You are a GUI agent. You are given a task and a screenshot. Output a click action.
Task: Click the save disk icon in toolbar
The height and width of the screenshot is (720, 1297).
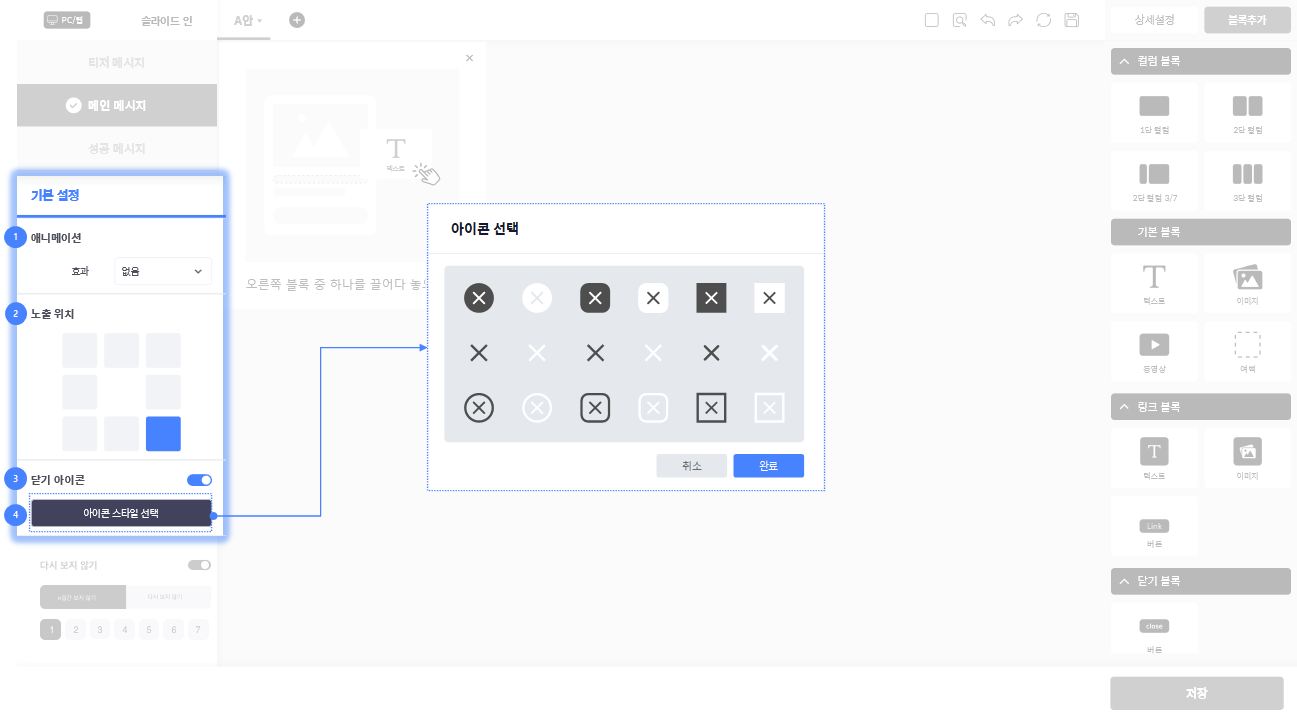point(1072,20)
